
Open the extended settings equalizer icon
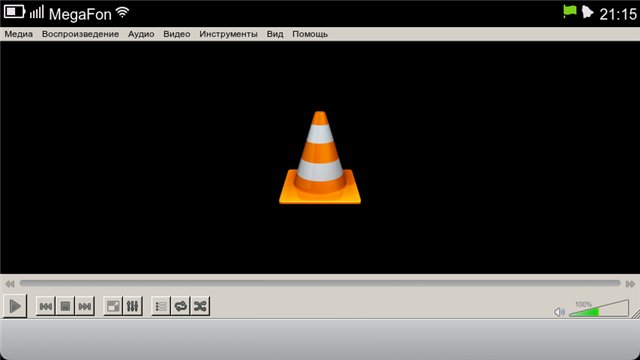pos(133,306)
